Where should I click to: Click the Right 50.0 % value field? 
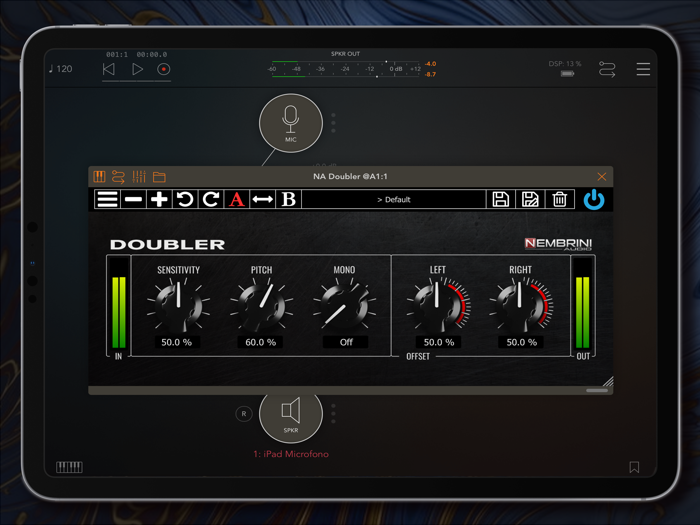pyautogui.click(x=521, y=342)
